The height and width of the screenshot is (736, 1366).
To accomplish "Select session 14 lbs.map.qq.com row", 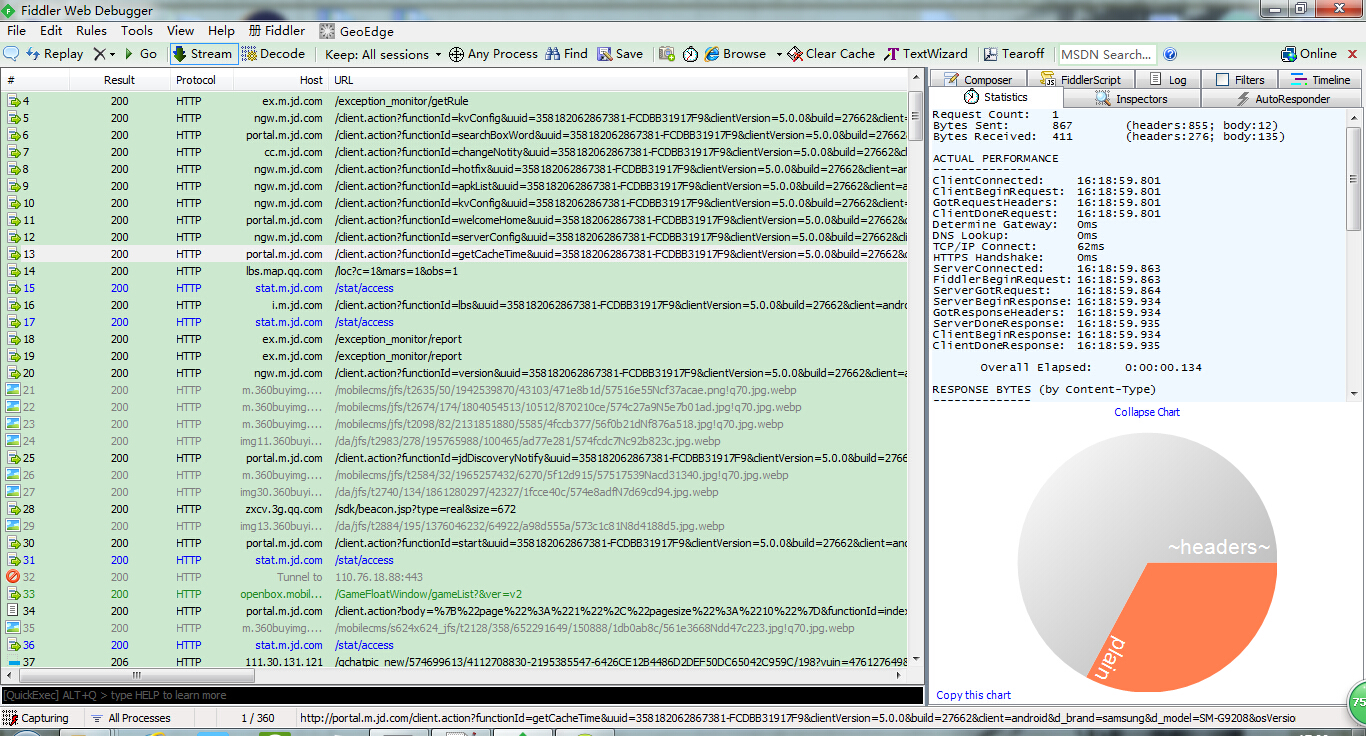I will [455, 271].
